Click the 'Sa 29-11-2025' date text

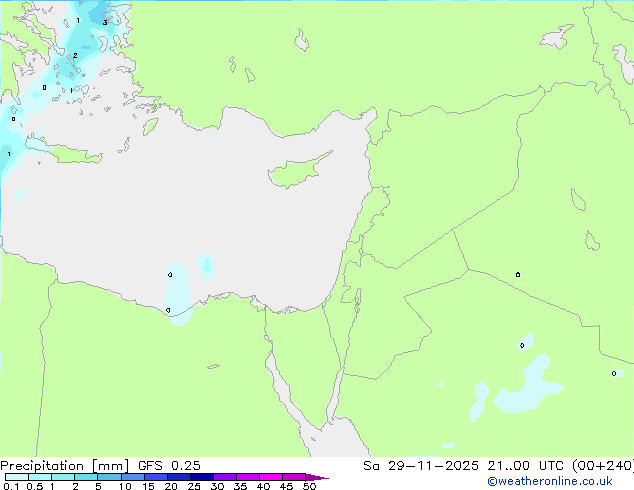point(421,466)
